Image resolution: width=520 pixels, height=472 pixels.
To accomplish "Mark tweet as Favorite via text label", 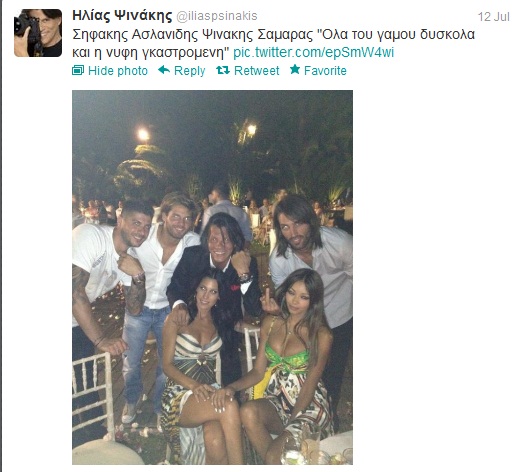I will (325, 71).
